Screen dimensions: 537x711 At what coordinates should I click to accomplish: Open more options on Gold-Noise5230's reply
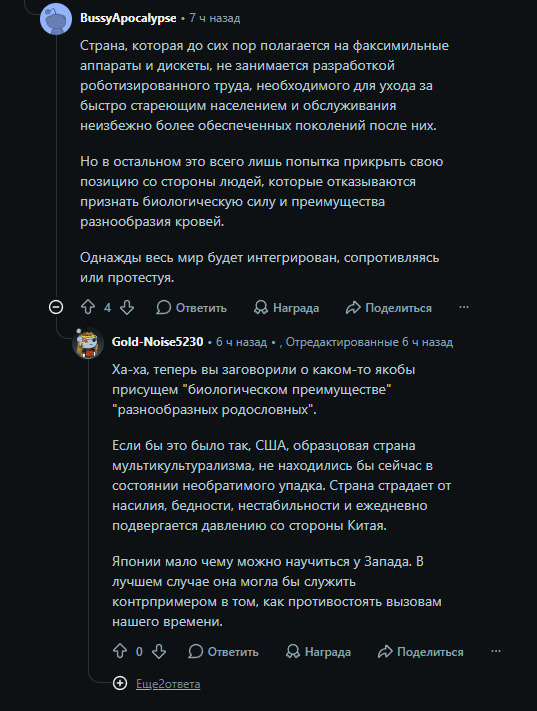coord(496,652)
